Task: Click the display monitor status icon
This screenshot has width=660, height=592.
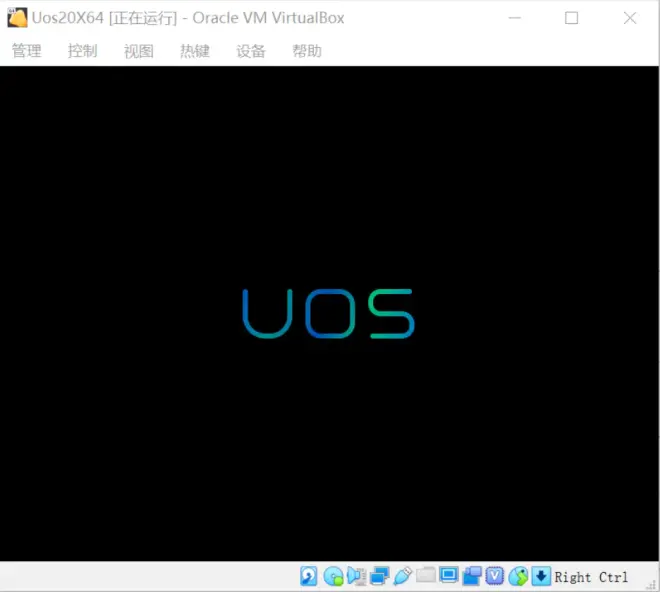Action: click(449, 575)
